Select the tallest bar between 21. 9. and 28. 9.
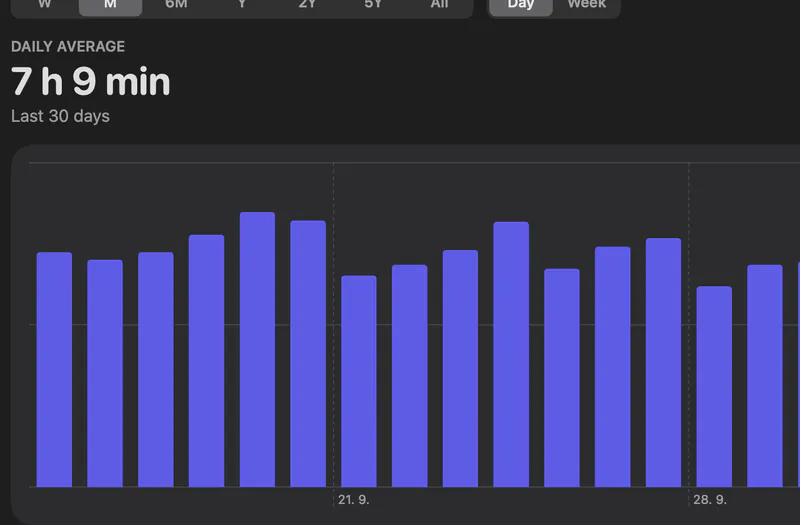 click(x=511, y=355)
